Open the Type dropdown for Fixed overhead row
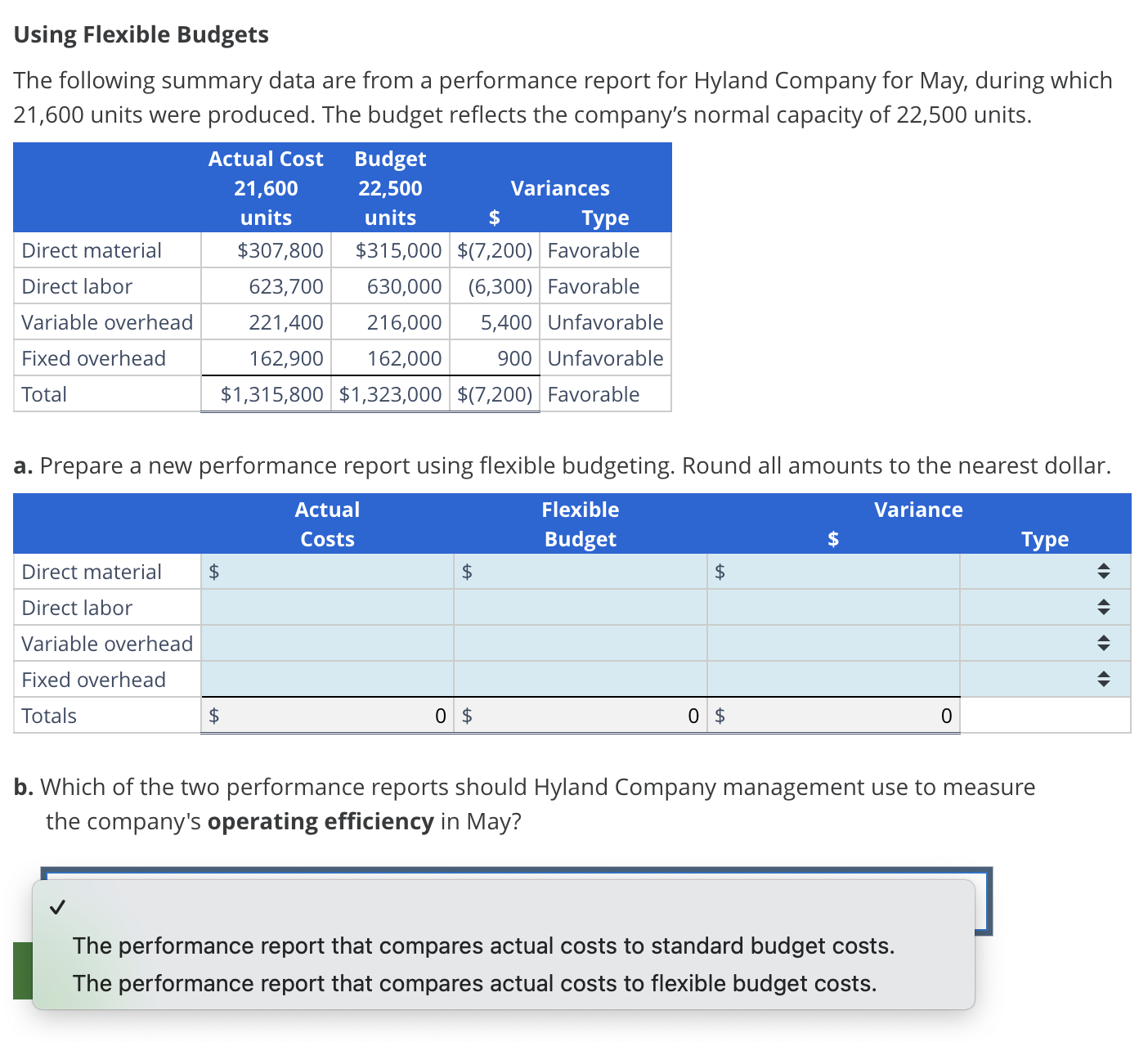The width and height of the screenshot is (1148, 1042). [x=1104, y=678]
